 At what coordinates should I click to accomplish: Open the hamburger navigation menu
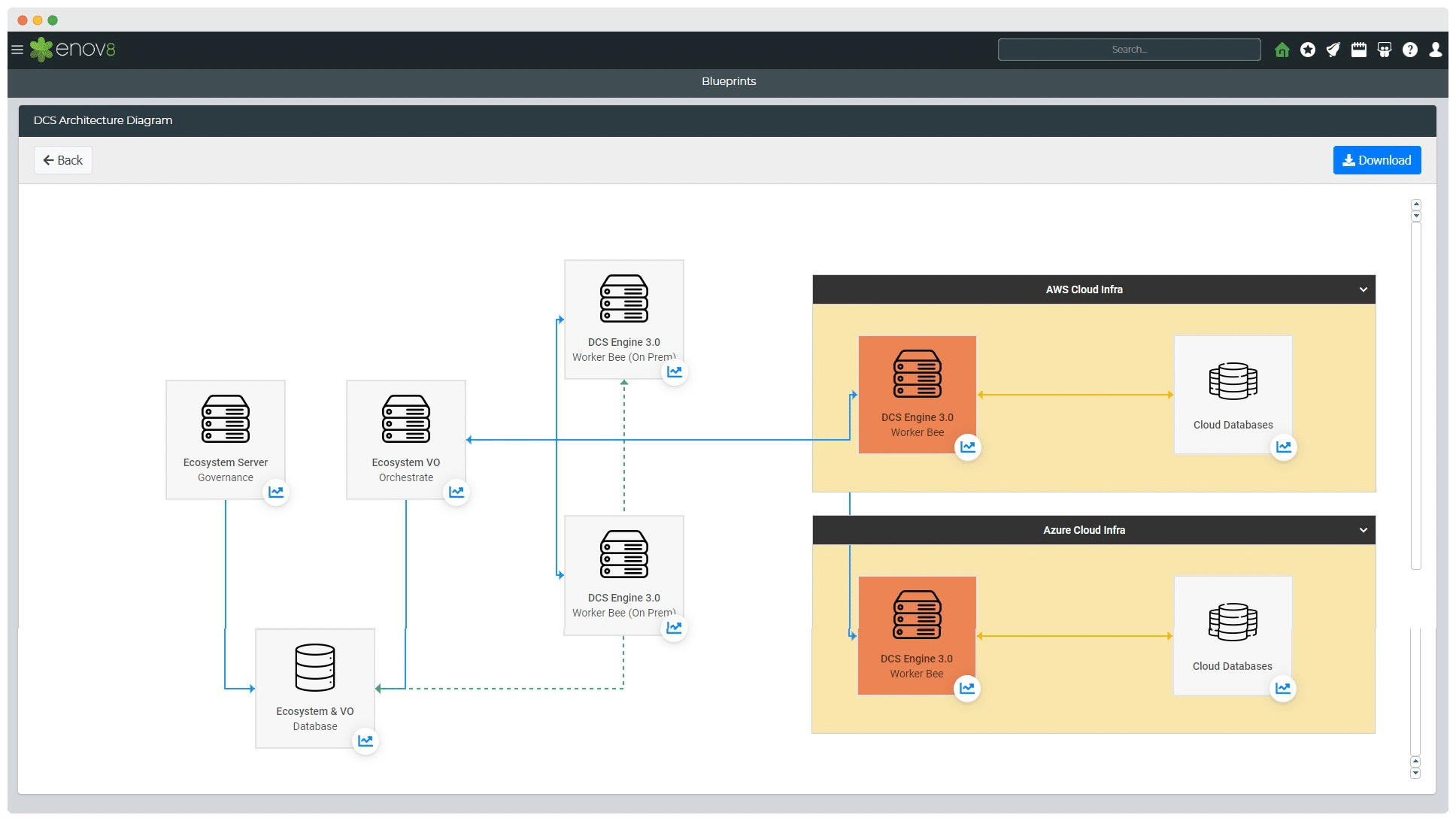[x=17, y=49]
